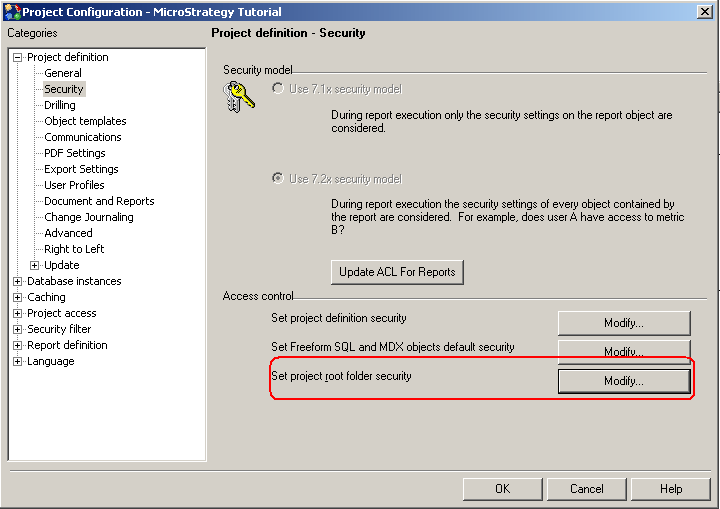720x509 pixels.
Task: Collapse the Project definition tree node
Action: pyautogui.click(x=17, y=57)
